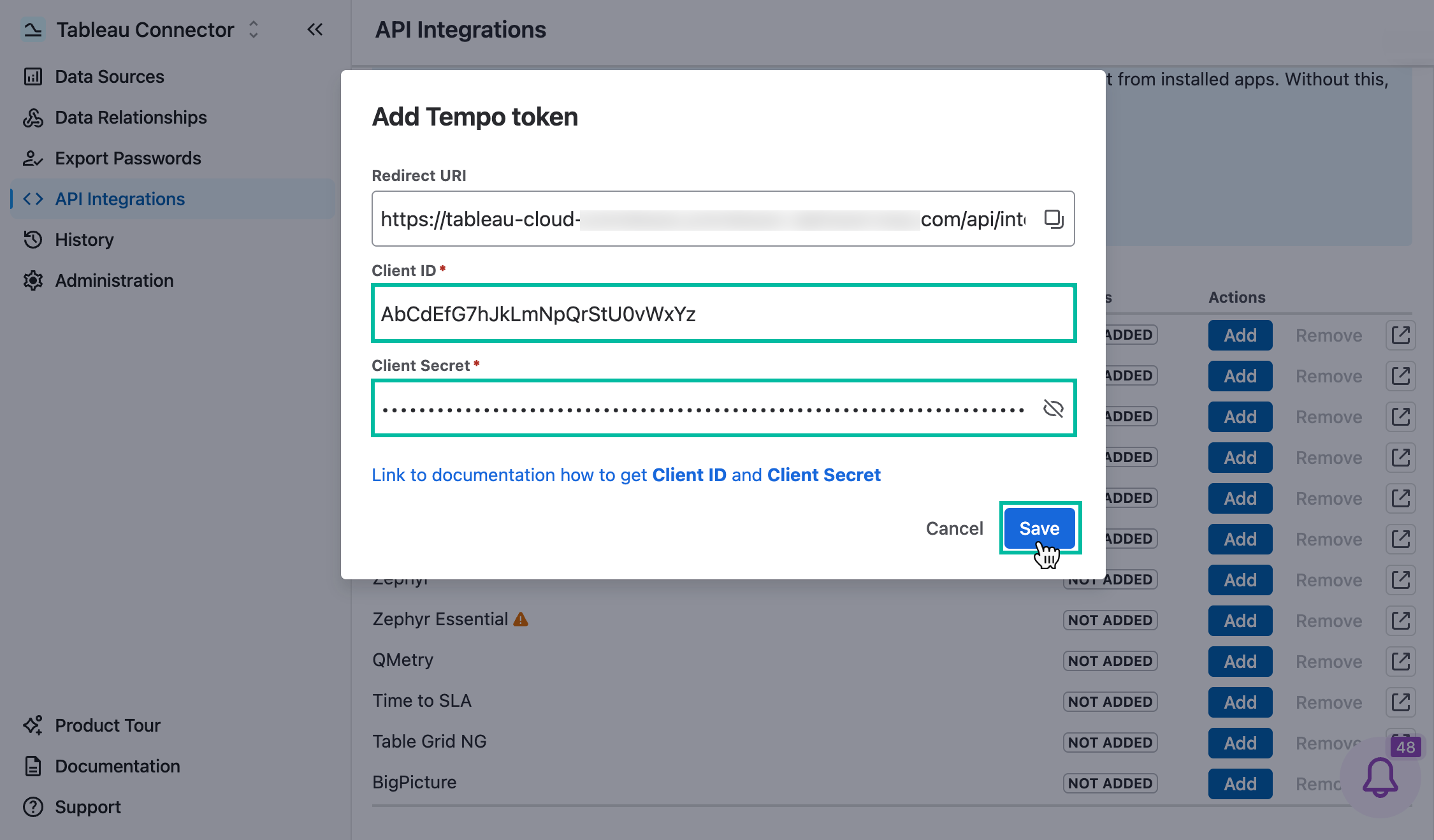Click Remove for Zephyr Essential

[x=1329, y=621]
